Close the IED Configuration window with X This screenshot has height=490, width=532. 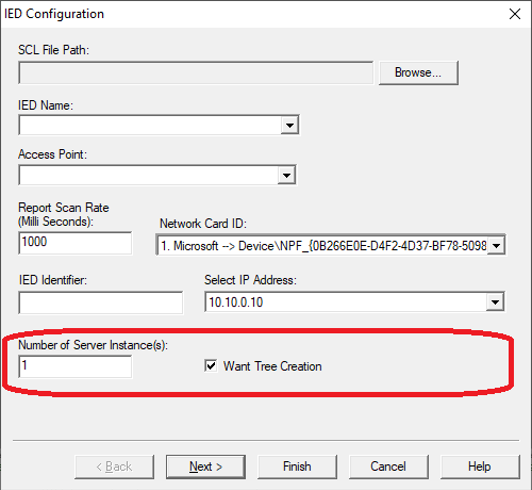pyautogui.click(x=515, y=14)
